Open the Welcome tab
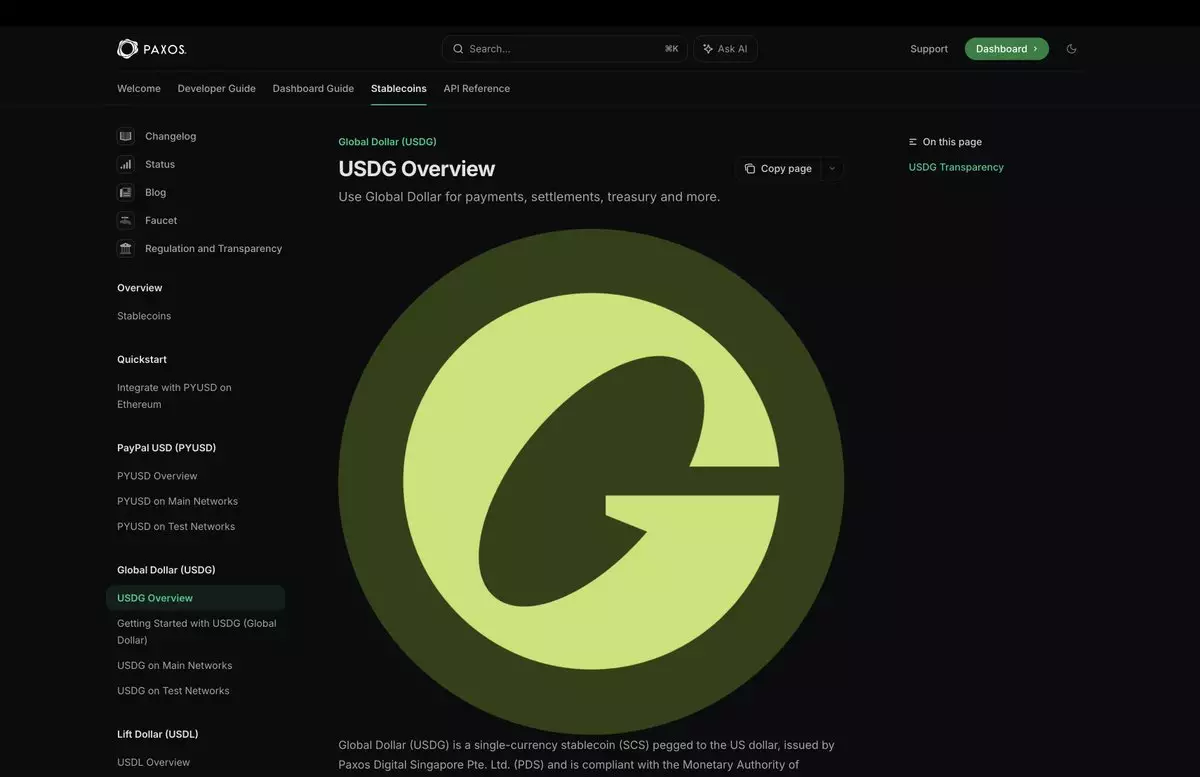 [x=139, y=89]
